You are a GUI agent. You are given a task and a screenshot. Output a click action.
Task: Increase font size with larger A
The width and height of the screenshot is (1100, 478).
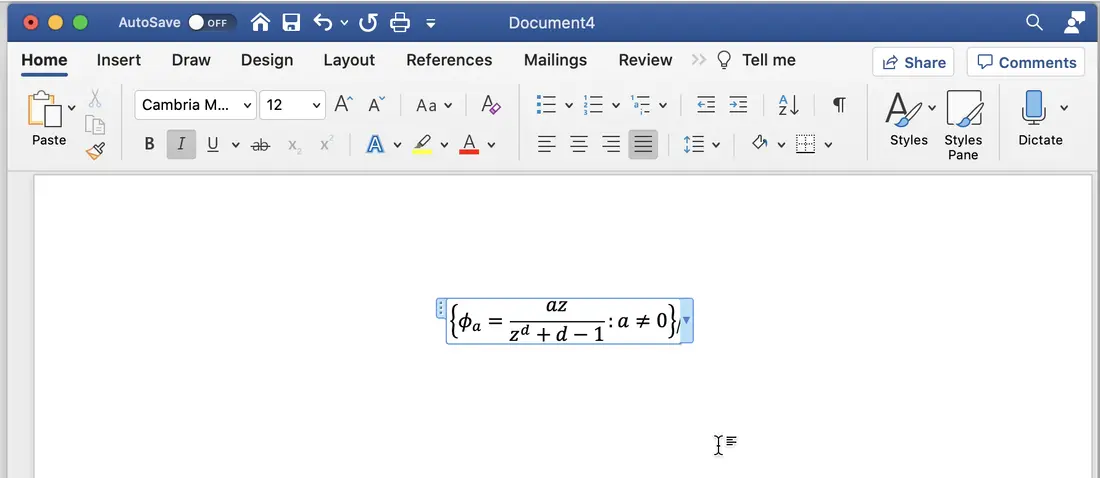344,105
